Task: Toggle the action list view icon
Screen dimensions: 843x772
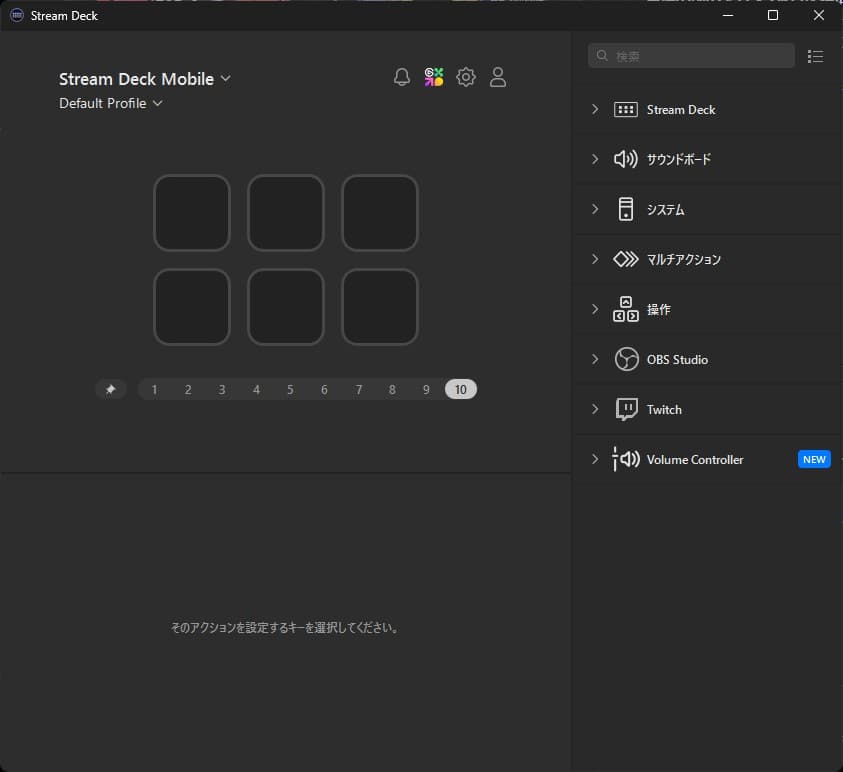Action: (816, 56)
